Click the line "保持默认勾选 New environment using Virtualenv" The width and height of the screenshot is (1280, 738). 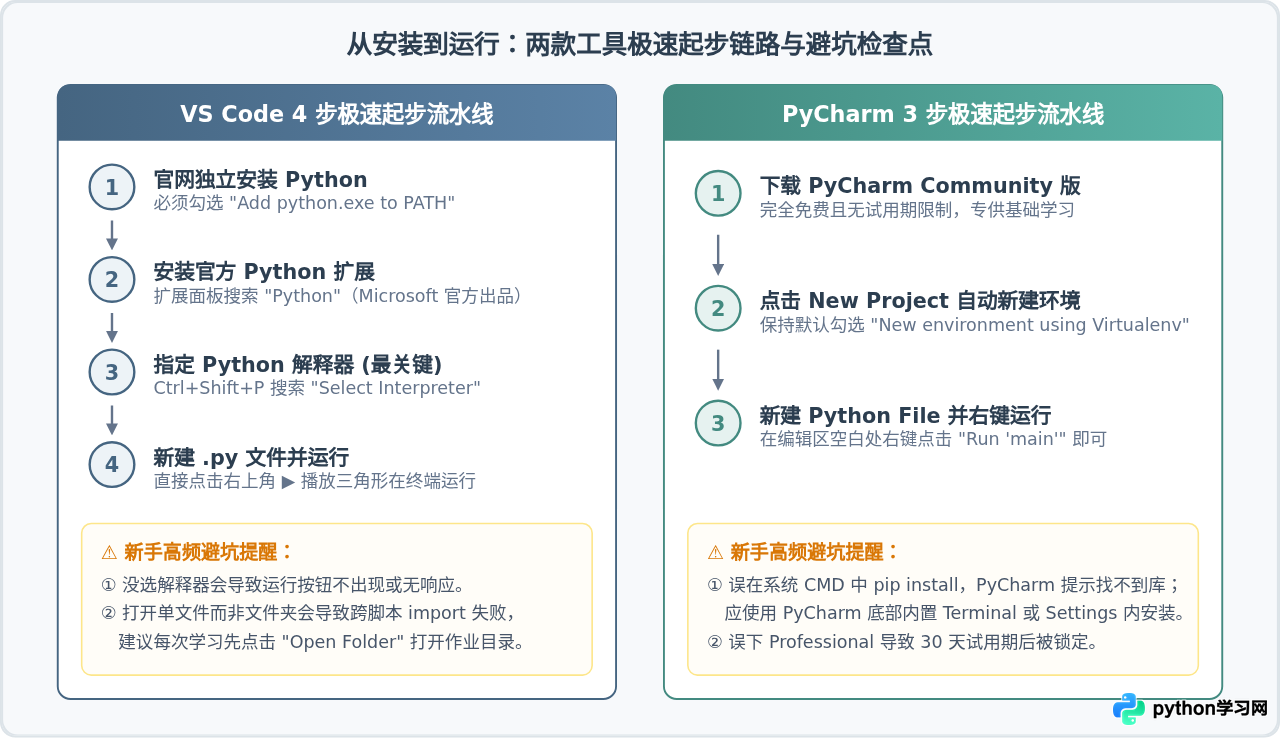pos(974,325)
